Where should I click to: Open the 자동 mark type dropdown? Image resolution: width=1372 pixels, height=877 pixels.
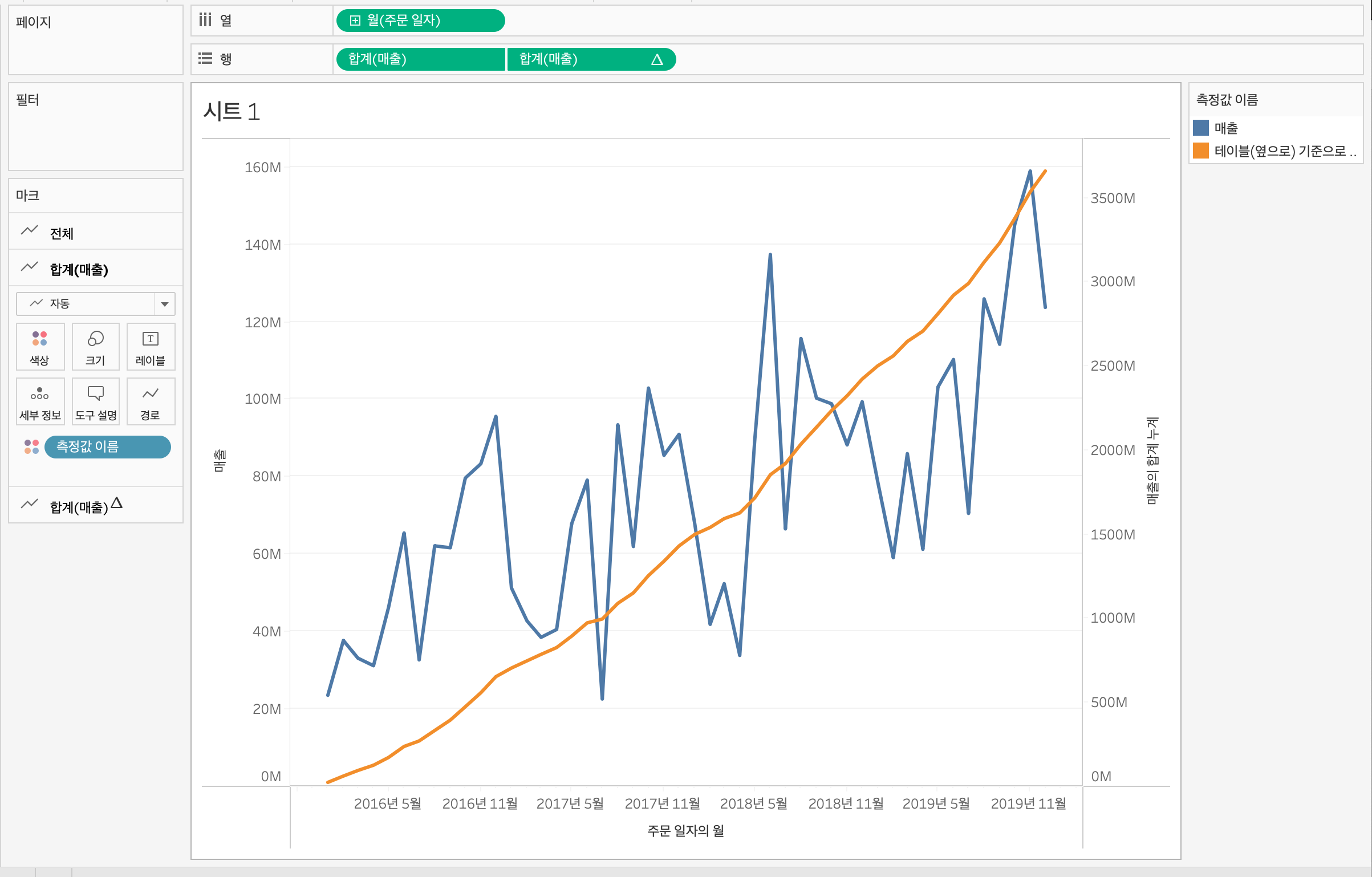164,304
